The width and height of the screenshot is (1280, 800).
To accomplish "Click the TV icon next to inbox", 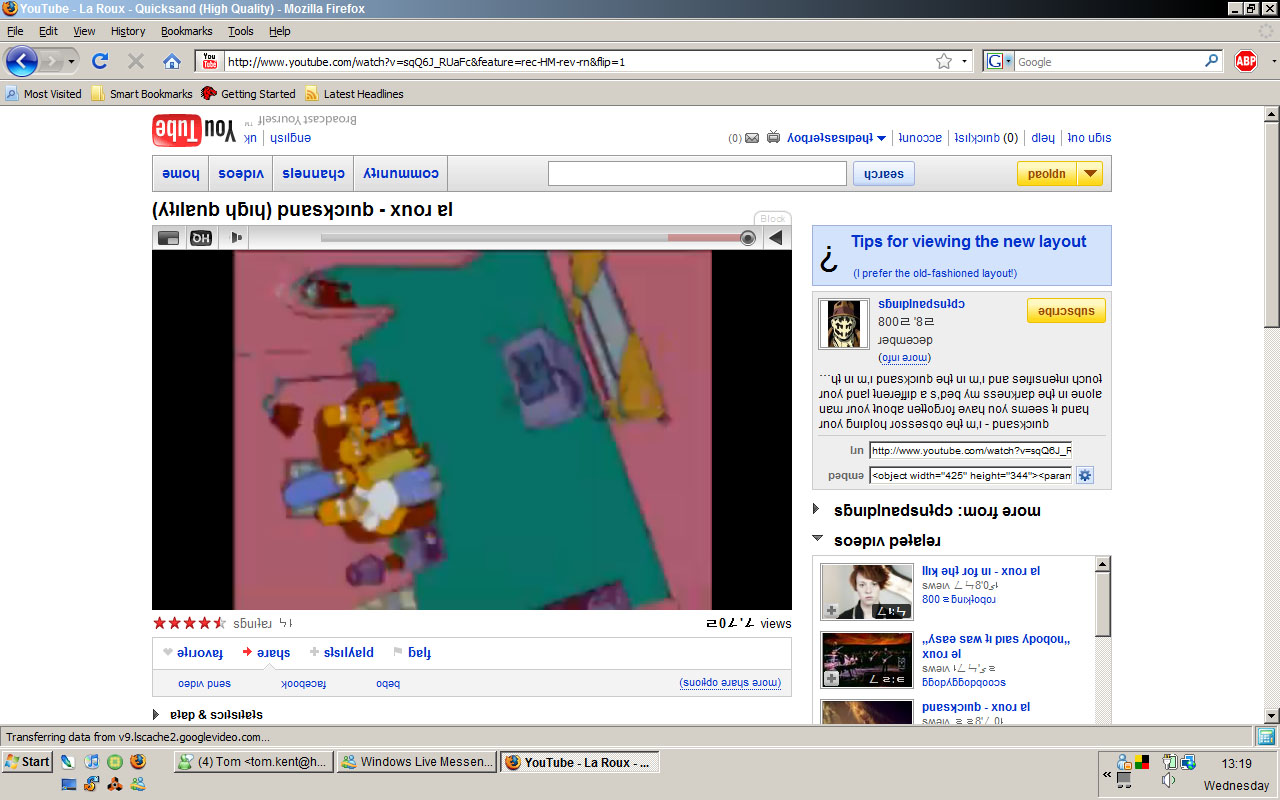I will (x=773, y=138).
